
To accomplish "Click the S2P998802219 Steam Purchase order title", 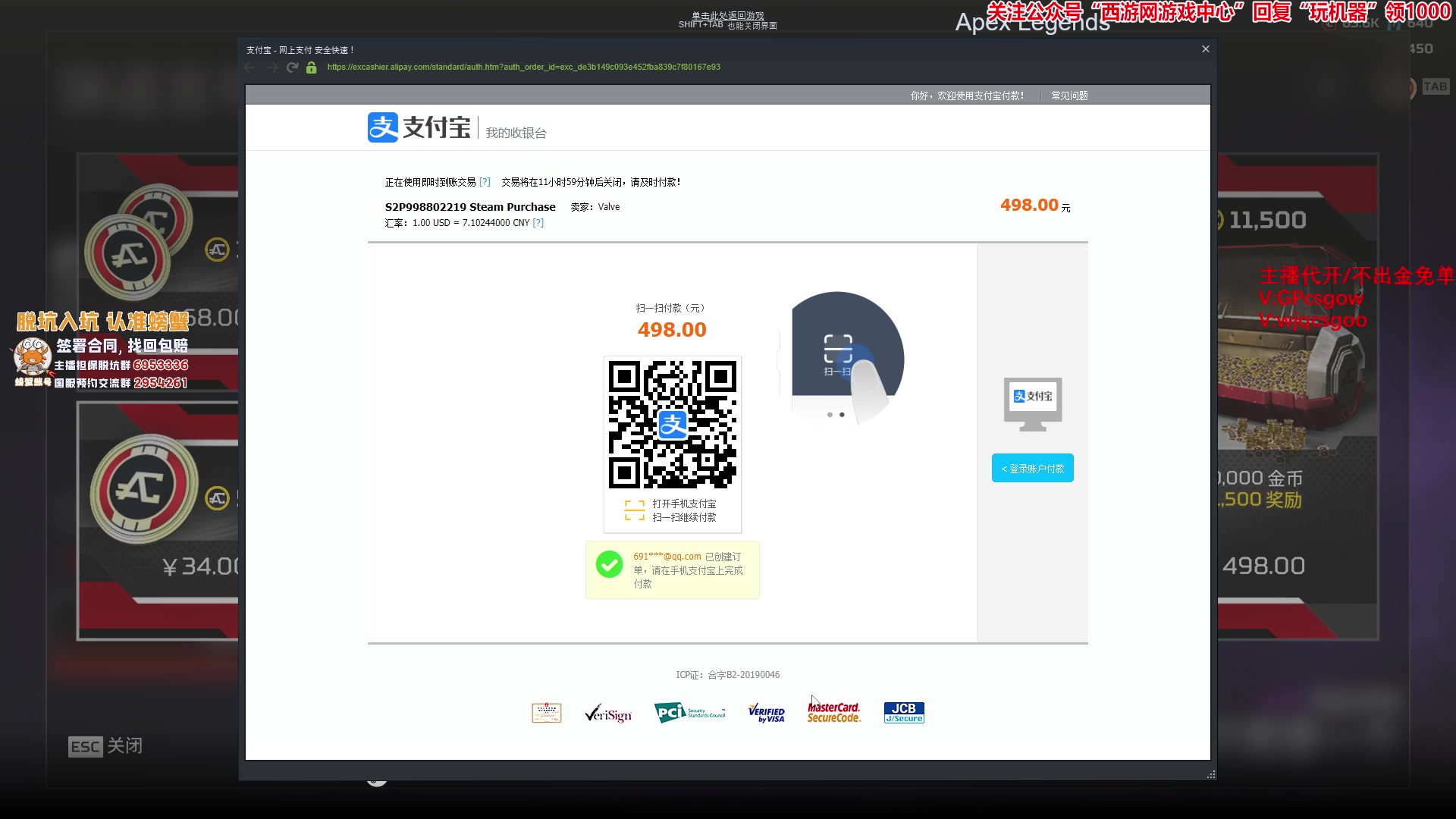I will pyautogui.click(x=470, y=207).
